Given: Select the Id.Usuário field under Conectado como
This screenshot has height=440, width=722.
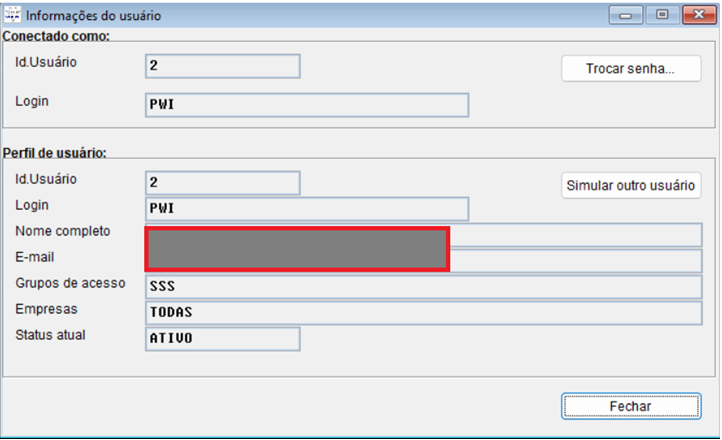Looking at the screenshot, I should click(x=223, y=66).
